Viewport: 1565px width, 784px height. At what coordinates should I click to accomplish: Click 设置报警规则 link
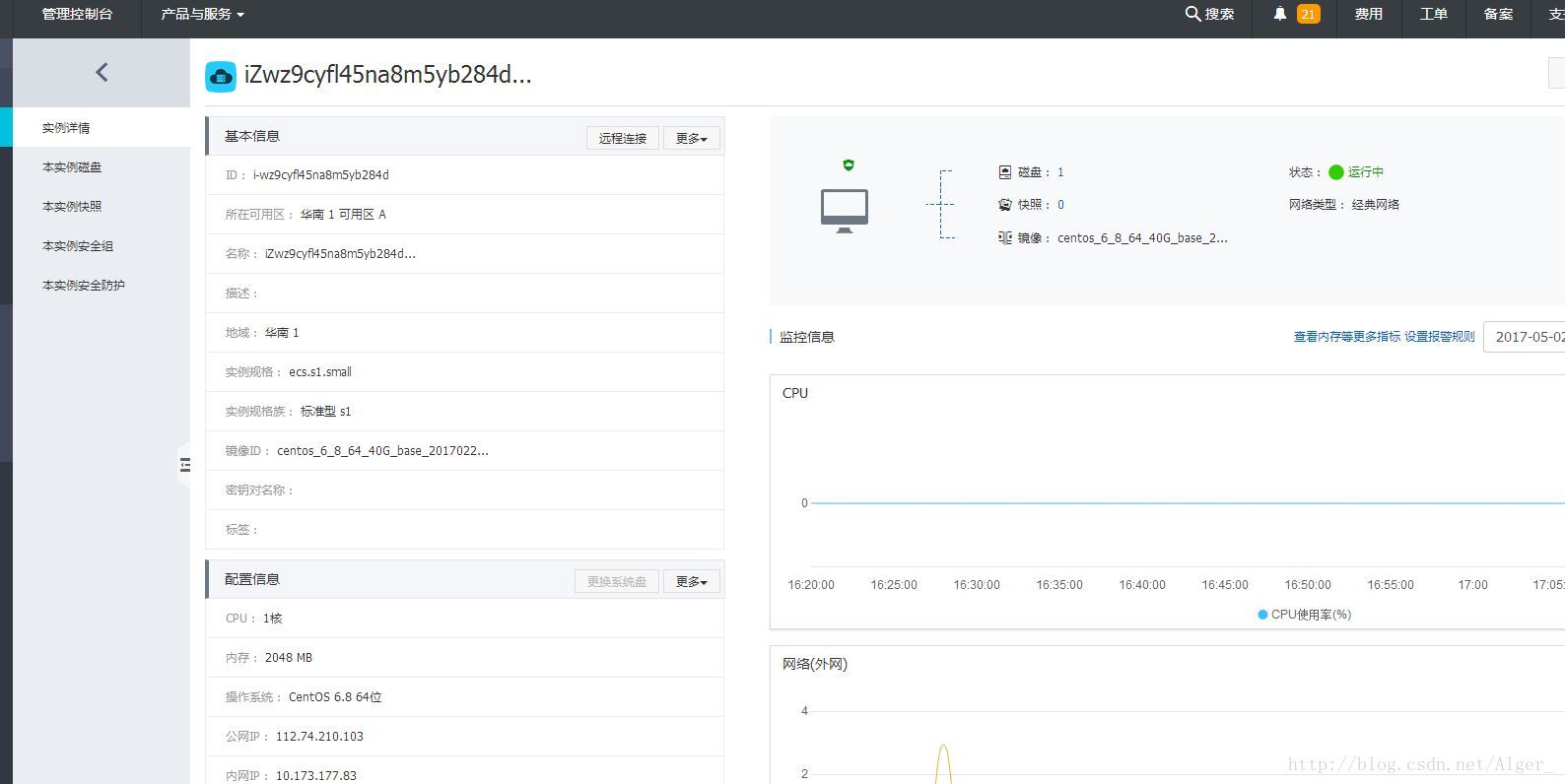click(x=1440, y=337)
